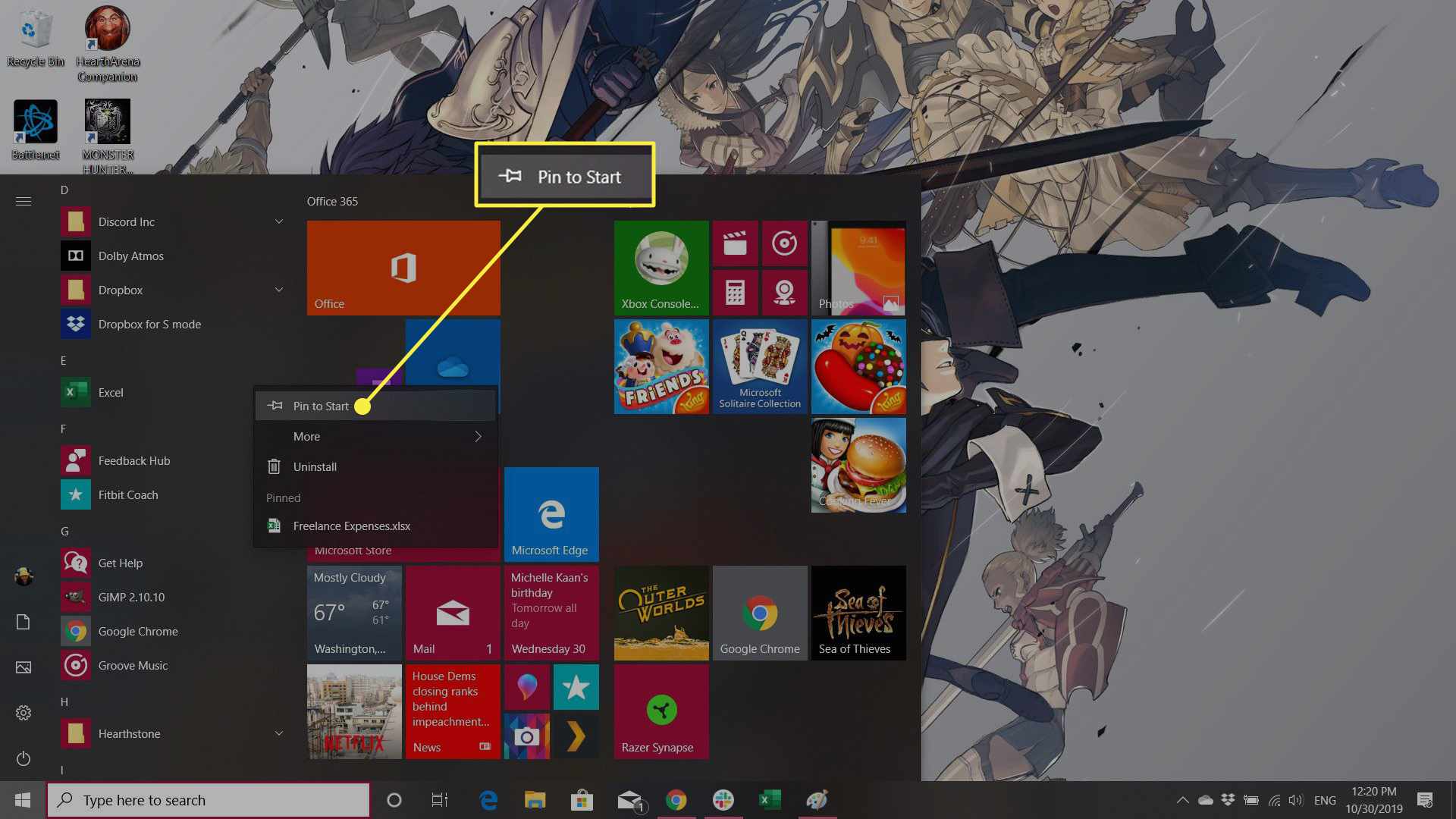
Task: Click the Type here to search box
Action: (209, 800)
